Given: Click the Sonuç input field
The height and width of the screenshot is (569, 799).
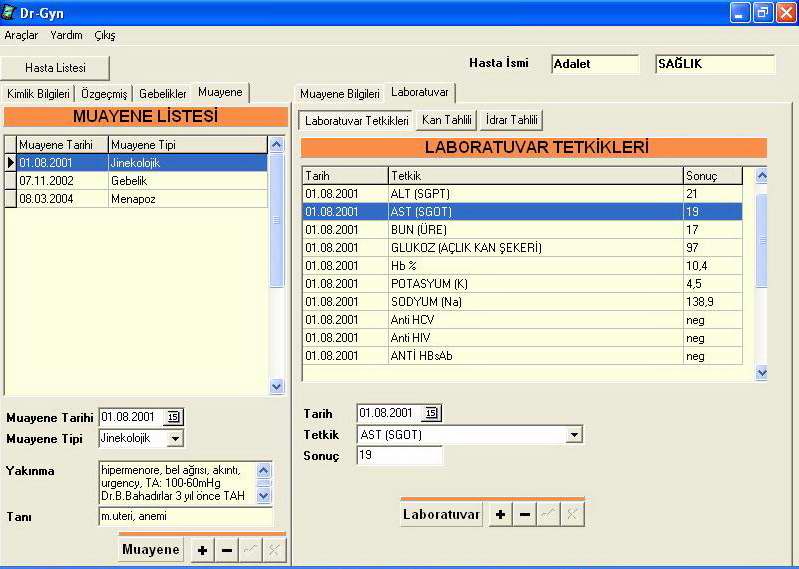Looking at the screenshot, I should pos(399,455).
